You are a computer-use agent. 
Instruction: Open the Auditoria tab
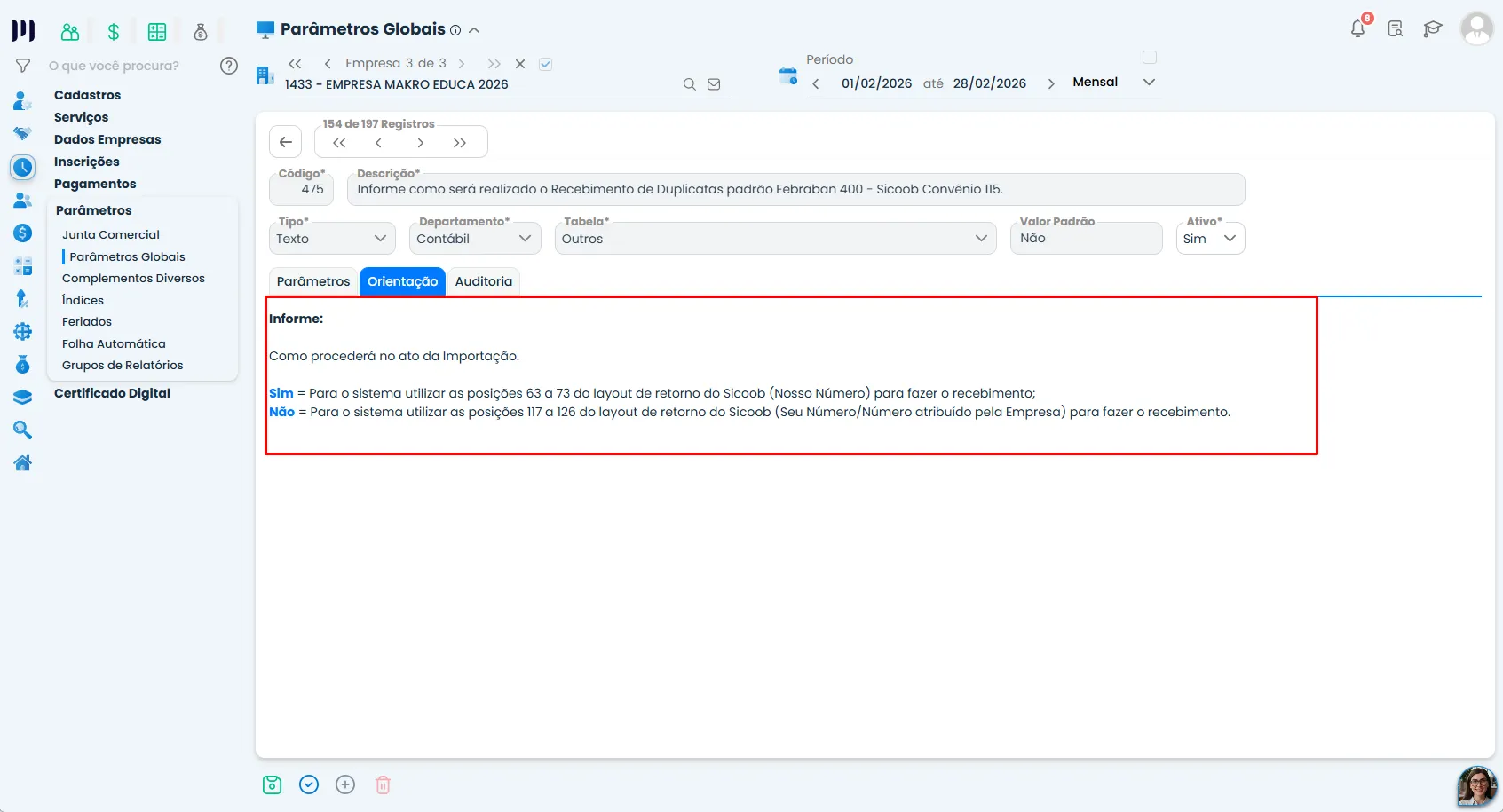484,281
